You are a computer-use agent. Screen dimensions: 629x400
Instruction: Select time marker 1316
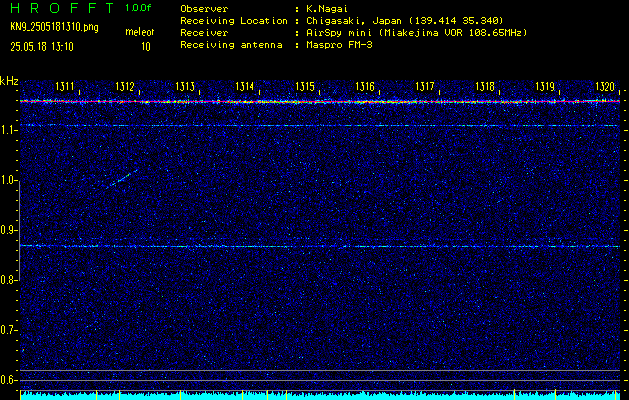tap(365, 86)
